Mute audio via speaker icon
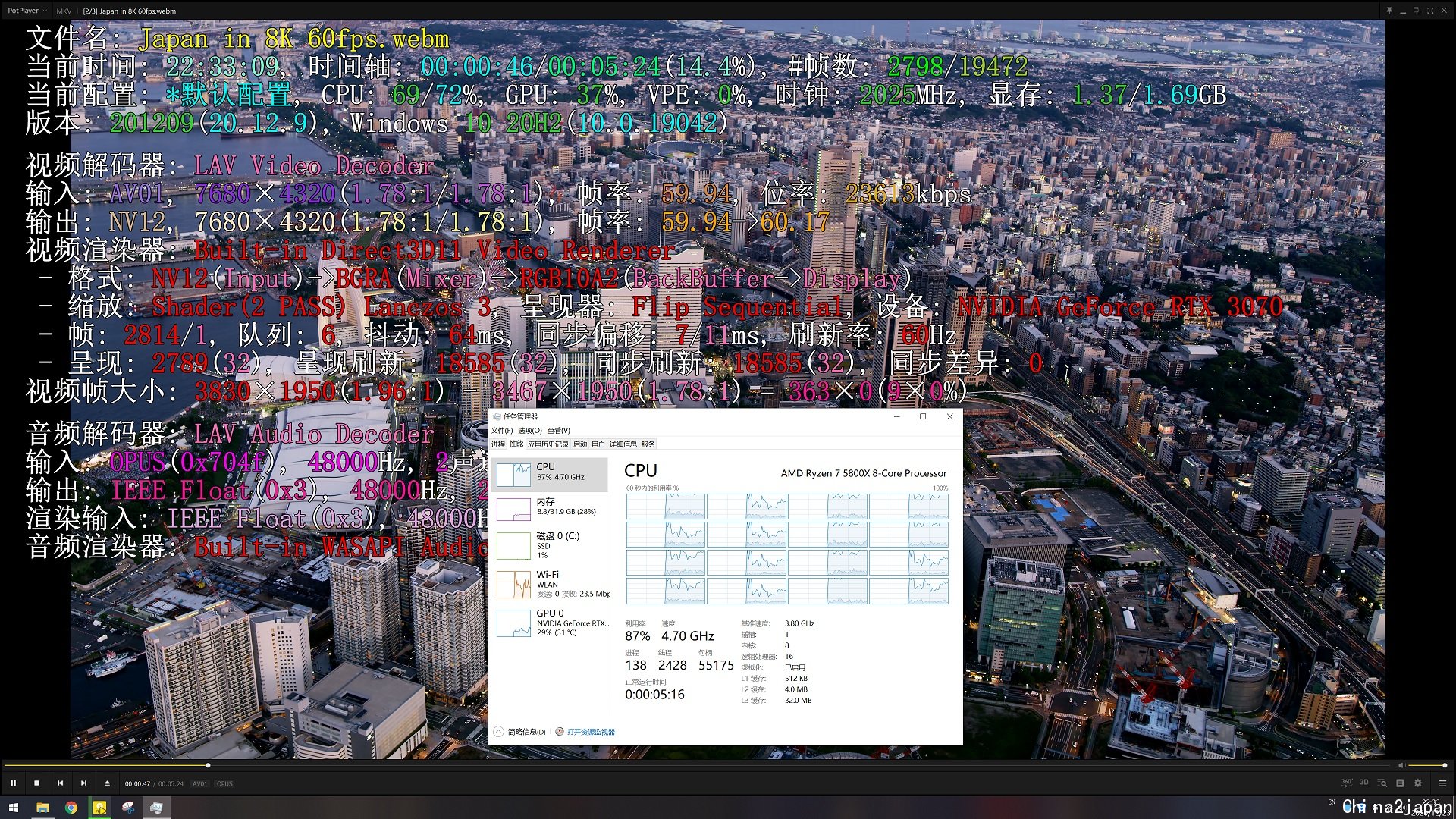The height and width of the screenshot is (819, 1456). point(1401,765)
